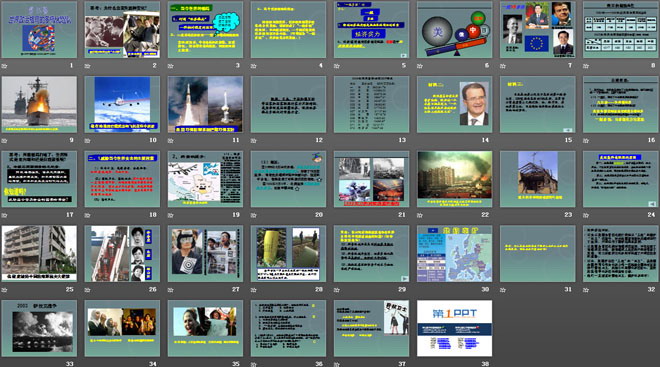
Task: Select slide 34 women photos thumbnail
Action: coord(122,328)
